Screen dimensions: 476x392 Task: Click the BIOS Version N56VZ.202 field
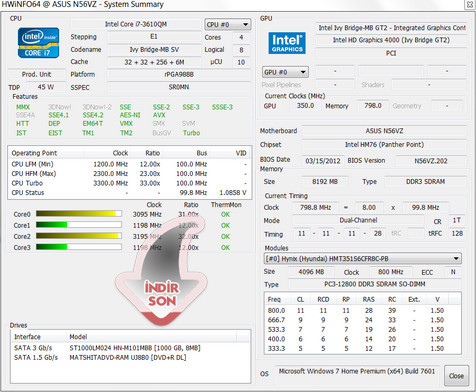coord(431,161)
